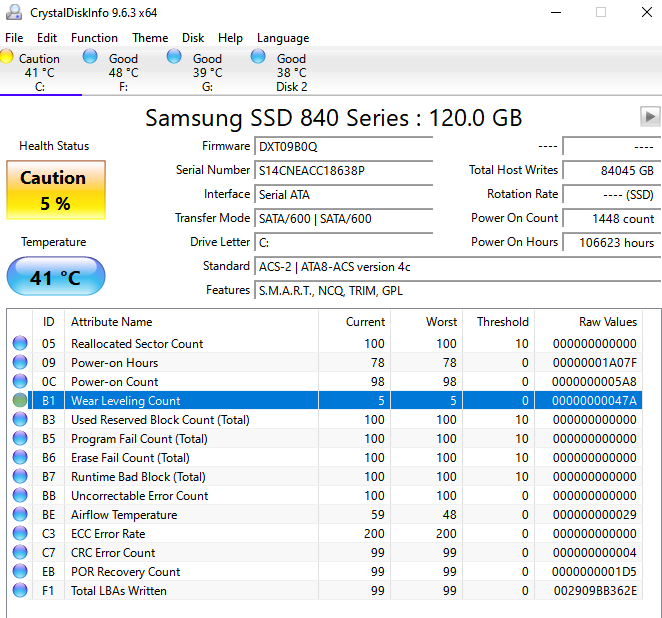Click status orb for Erase Fail Count
This screenshot has width=662, height=618.
click(x=20, y=457)
